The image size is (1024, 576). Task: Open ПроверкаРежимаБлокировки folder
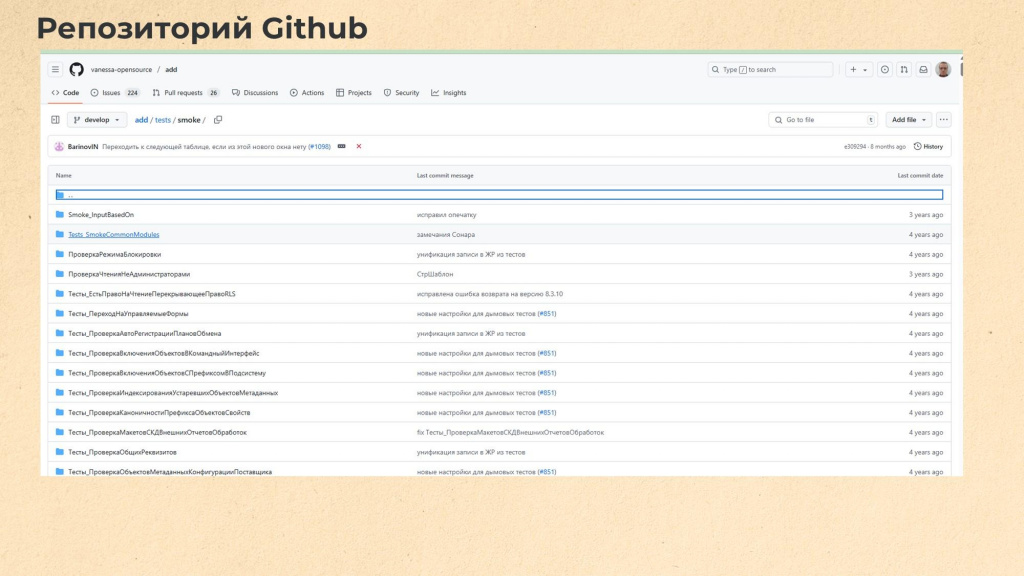click(114, 254)
